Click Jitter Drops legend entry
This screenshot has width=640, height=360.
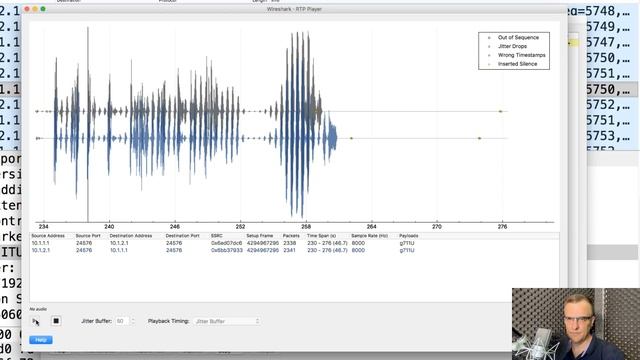(512, 46)
